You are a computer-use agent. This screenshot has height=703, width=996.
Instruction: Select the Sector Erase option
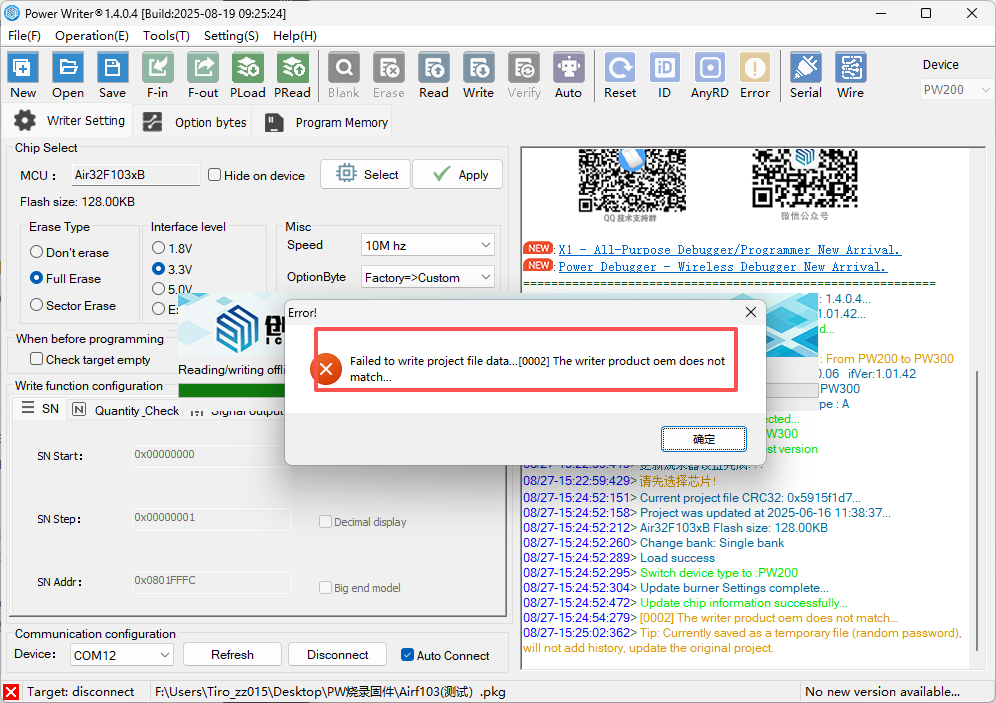37,305
